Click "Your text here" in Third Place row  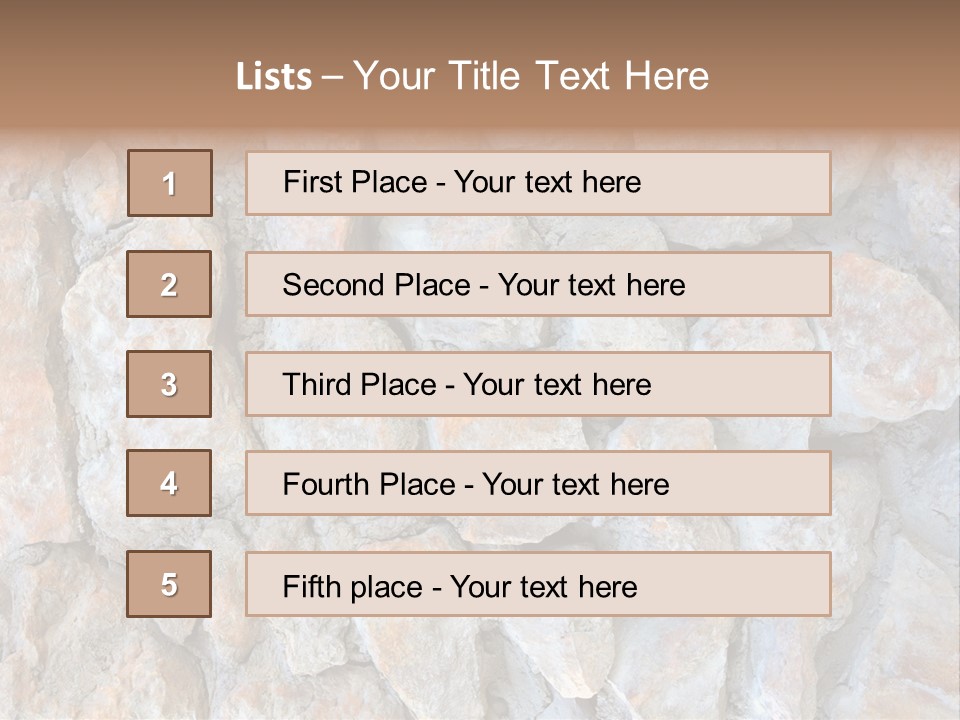[x=557, y=385]
